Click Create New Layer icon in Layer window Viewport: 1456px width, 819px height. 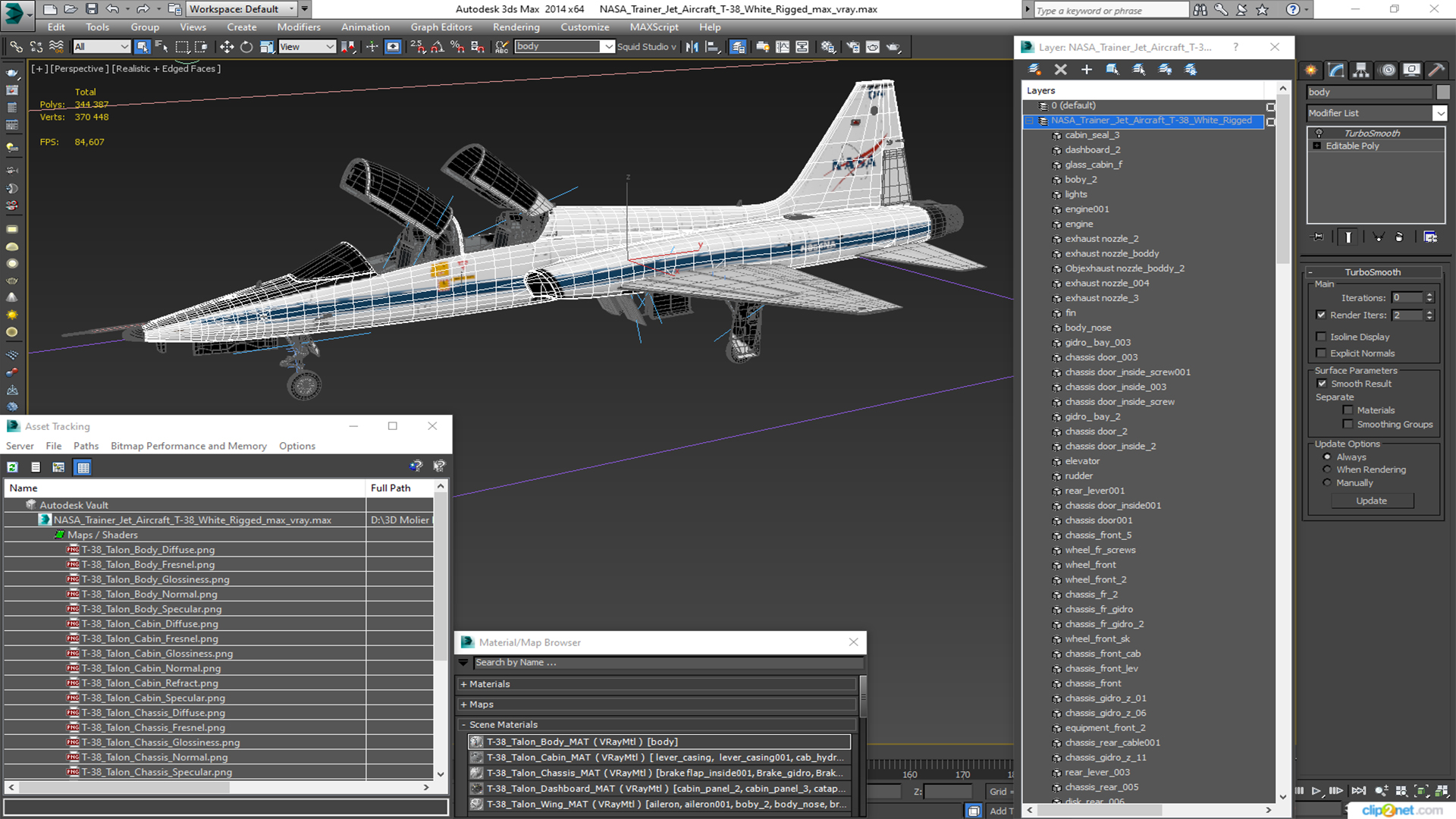coord(1034,70)
